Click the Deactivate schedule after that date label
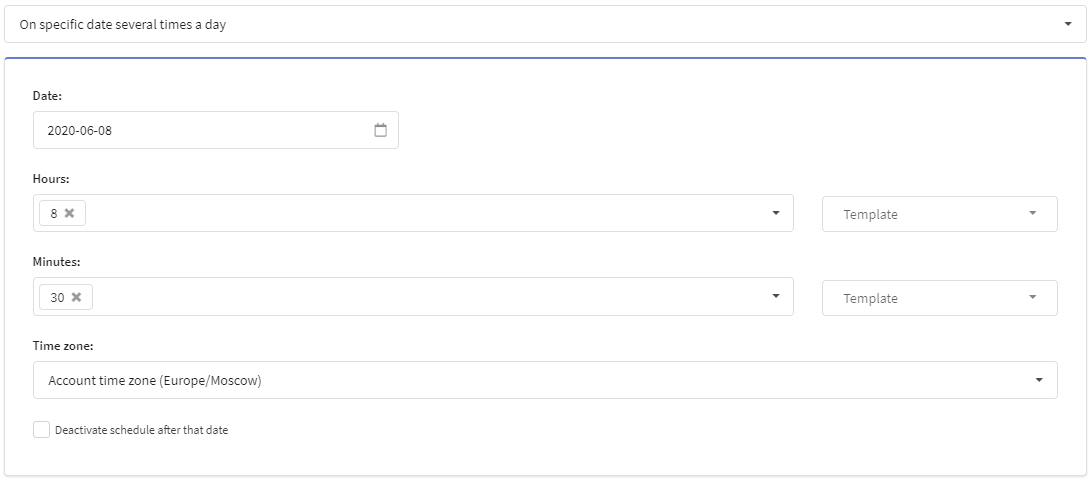This screenshot has width=1091, height=480. [141, 430]
